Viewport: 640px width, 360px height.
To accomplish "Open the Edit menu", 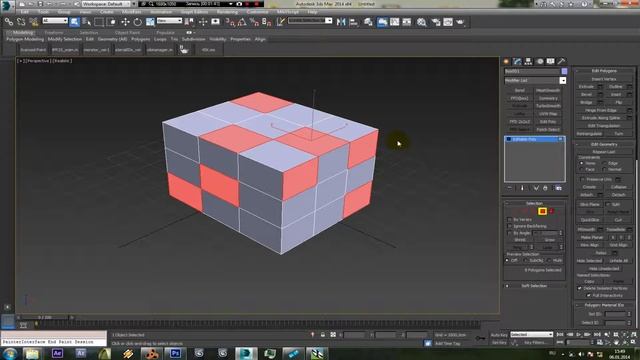I will [x=24, y=12].
